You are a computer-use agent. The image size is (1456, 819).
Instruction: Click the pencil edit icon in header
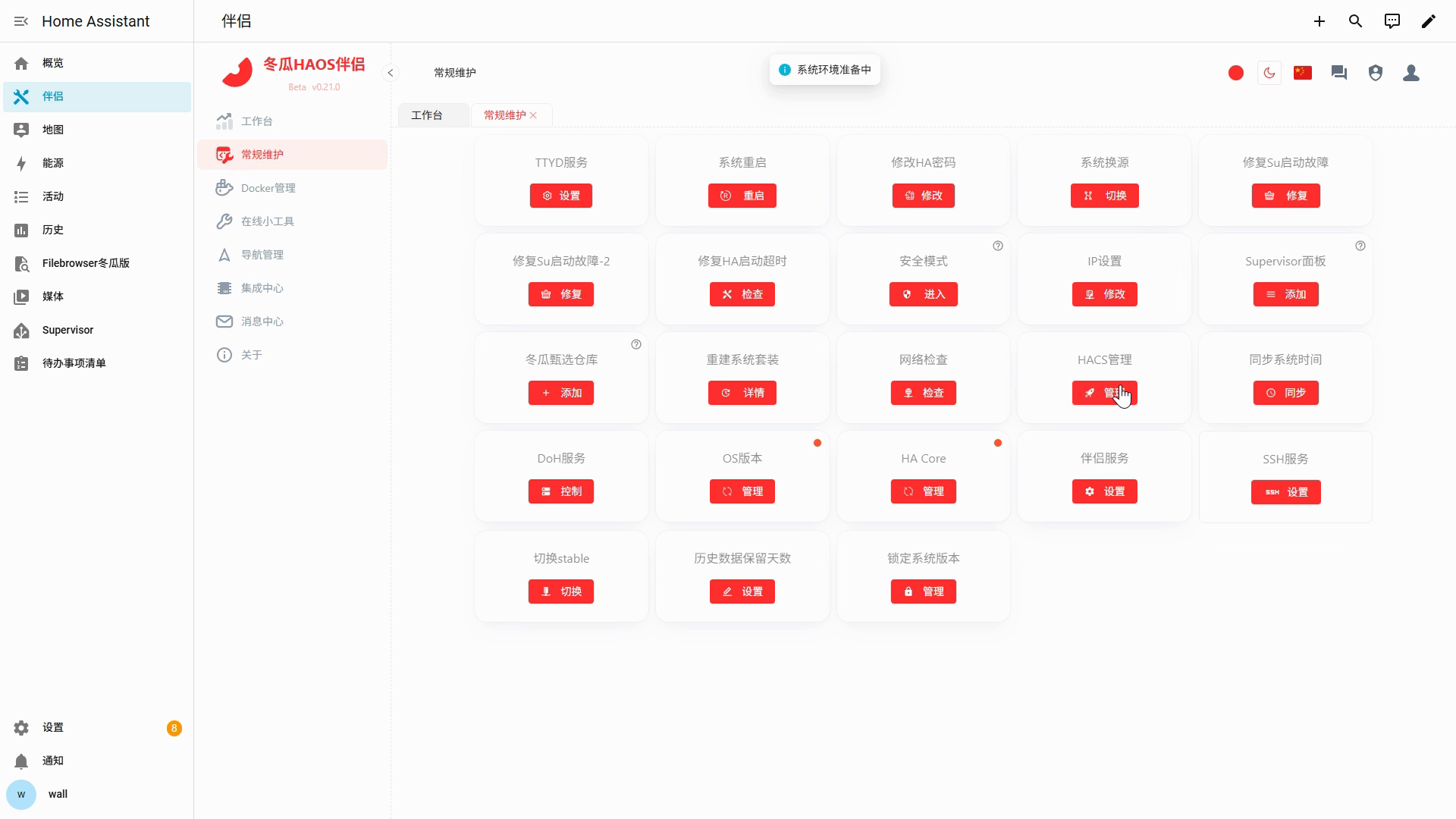(x=1429, y=21)
